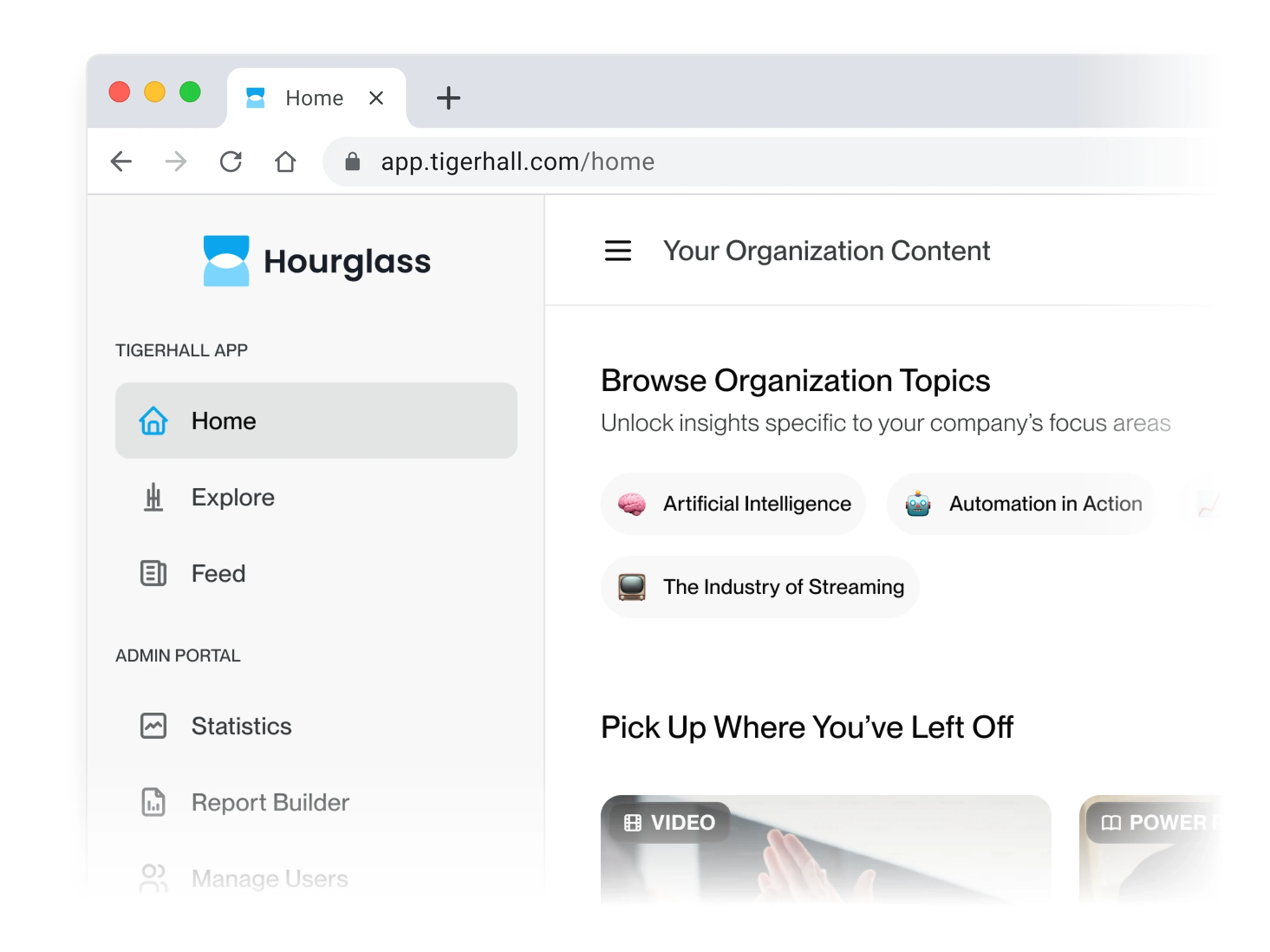The width and height of the screenshot is (1270, 952).
Task: Click the Pick Up Where You've Left Off heading
Action: (807, 727)
